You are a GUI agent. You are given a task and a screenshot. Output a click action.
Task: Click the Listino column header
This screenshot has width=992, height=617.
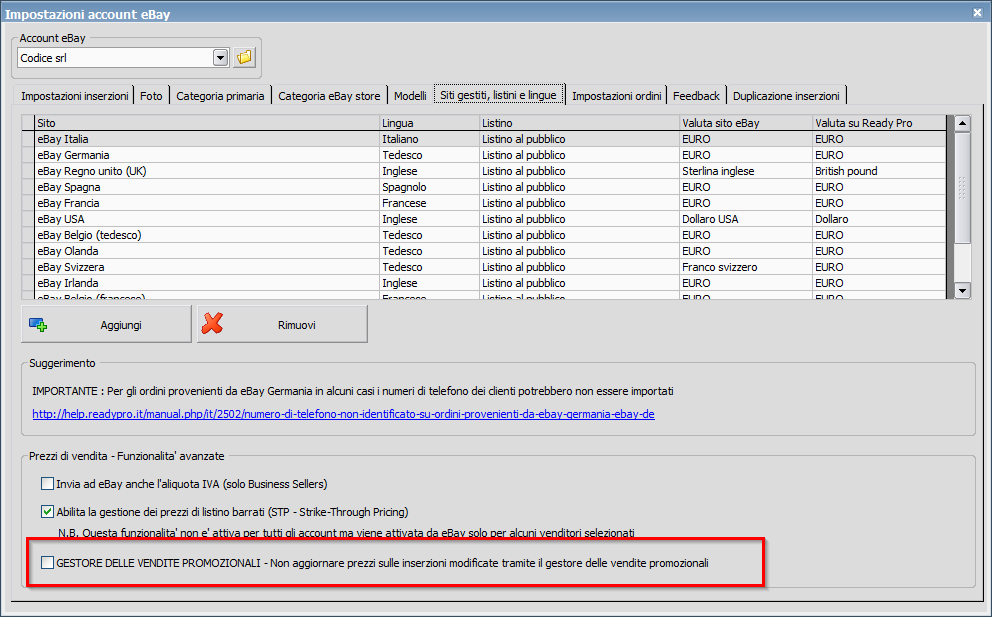tap(580, 123)
